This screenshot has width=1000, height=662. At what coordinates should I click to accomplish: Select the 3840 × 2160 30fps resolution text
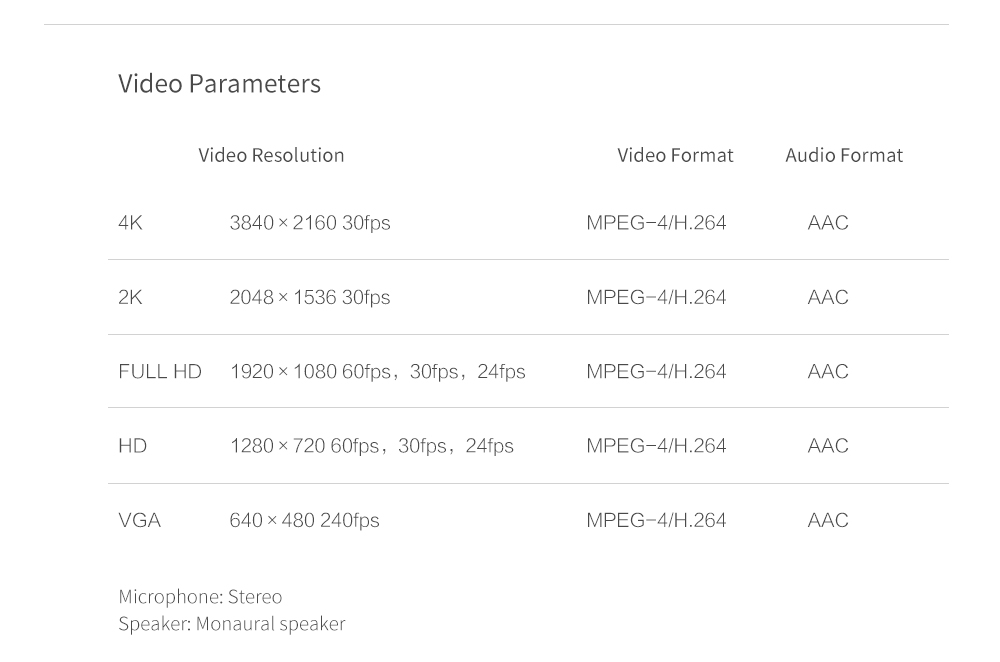(310, 223)
